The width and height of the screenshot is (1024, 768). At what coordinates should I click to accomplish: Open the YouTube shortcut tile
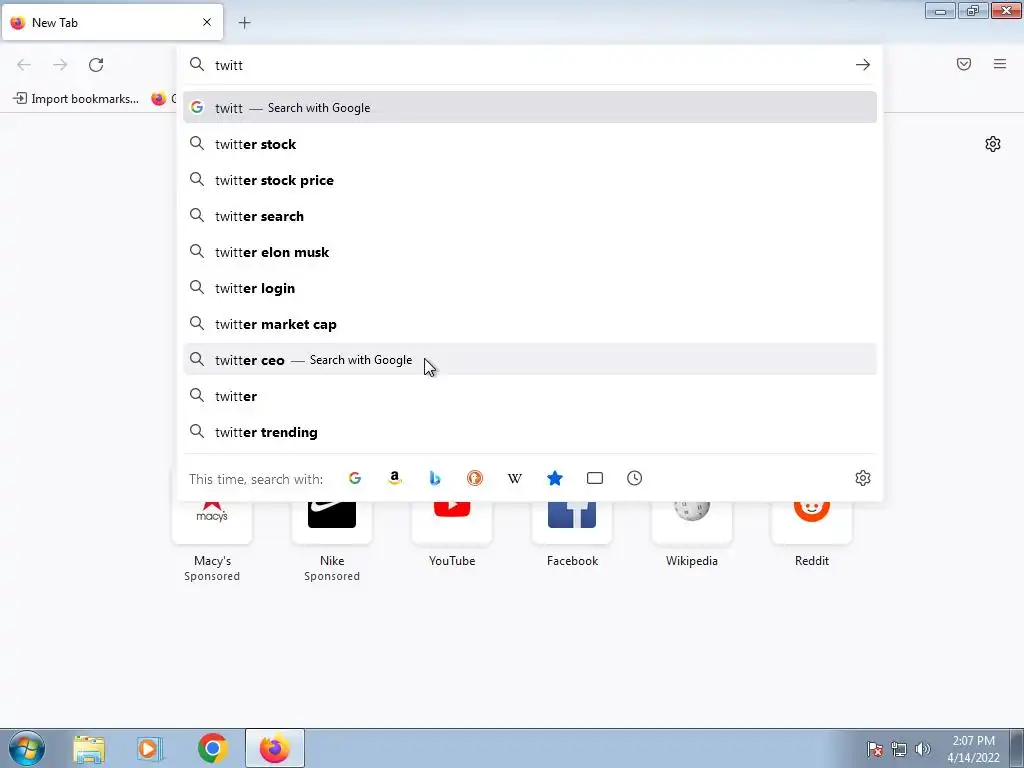click(452, 534)
